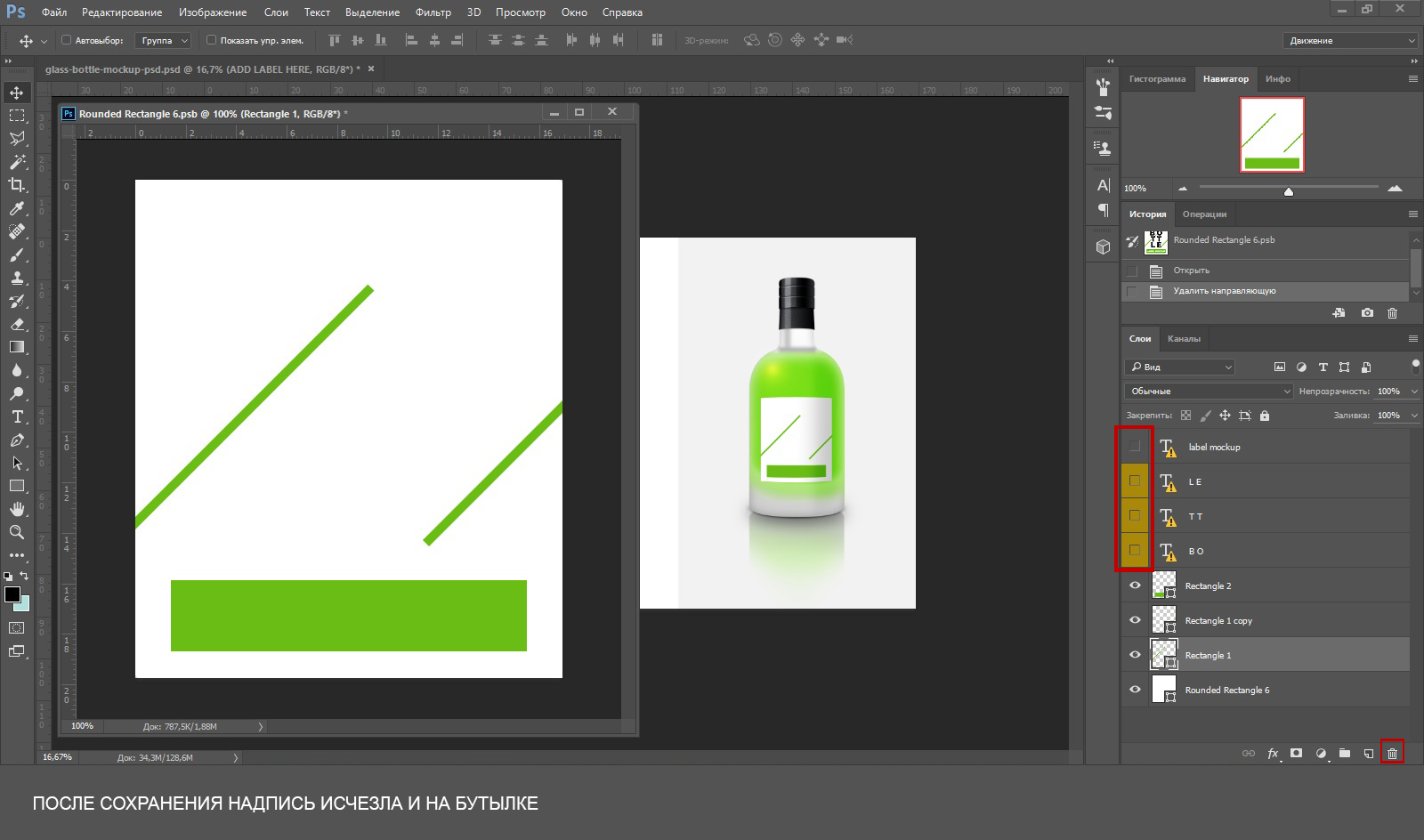Image resolution: width=1424 pixels, height=840 pixels.
Task: Select the Path Selection tool
Action: [x=17, y=463]
